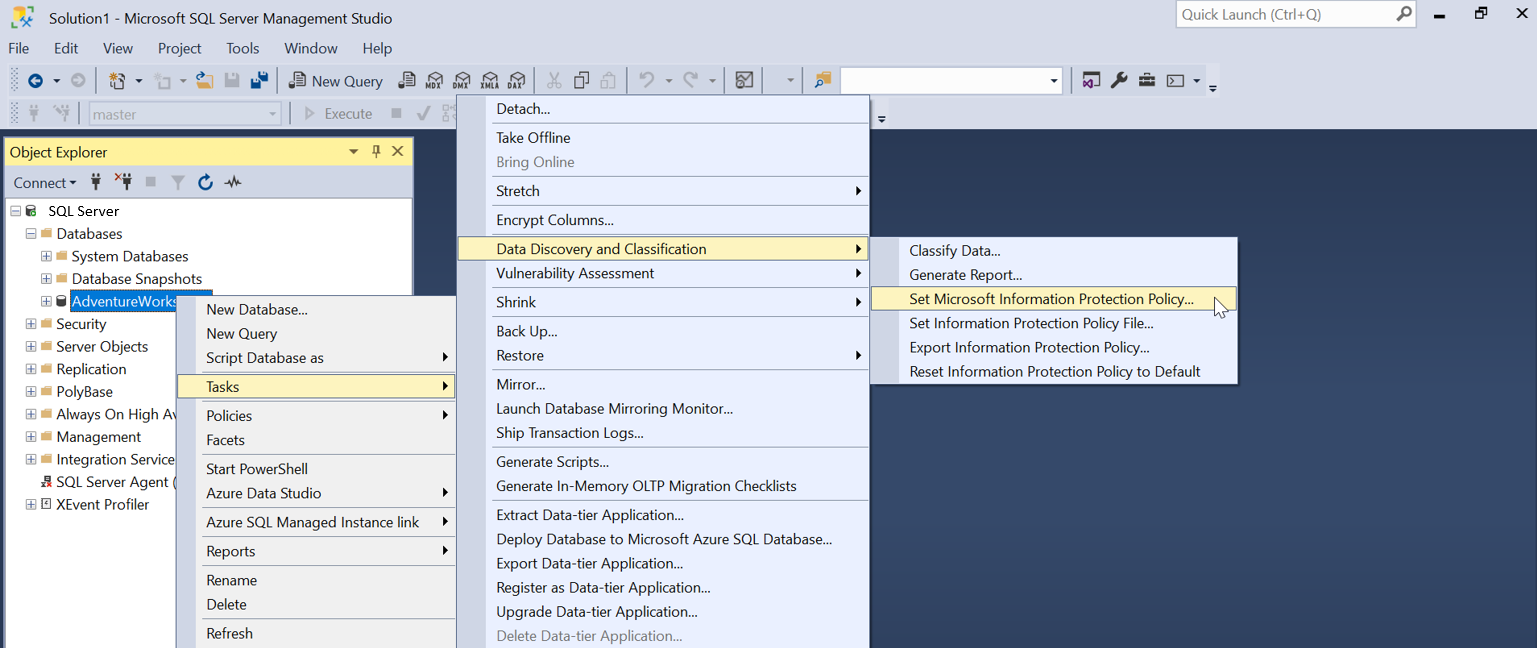Refresh the Object Explorer tree
This screenshot has height=648, width=1537.
(205, 182)
